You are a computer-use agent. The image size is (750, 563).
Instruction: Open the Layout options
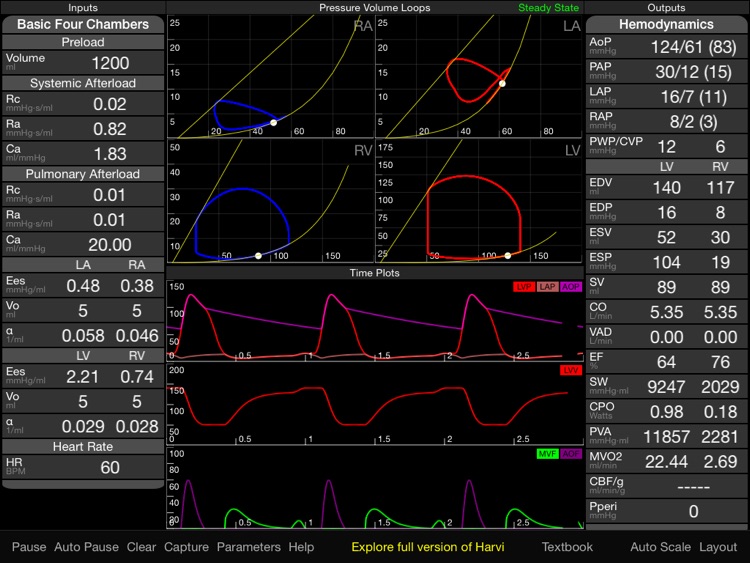click(718, 547)
